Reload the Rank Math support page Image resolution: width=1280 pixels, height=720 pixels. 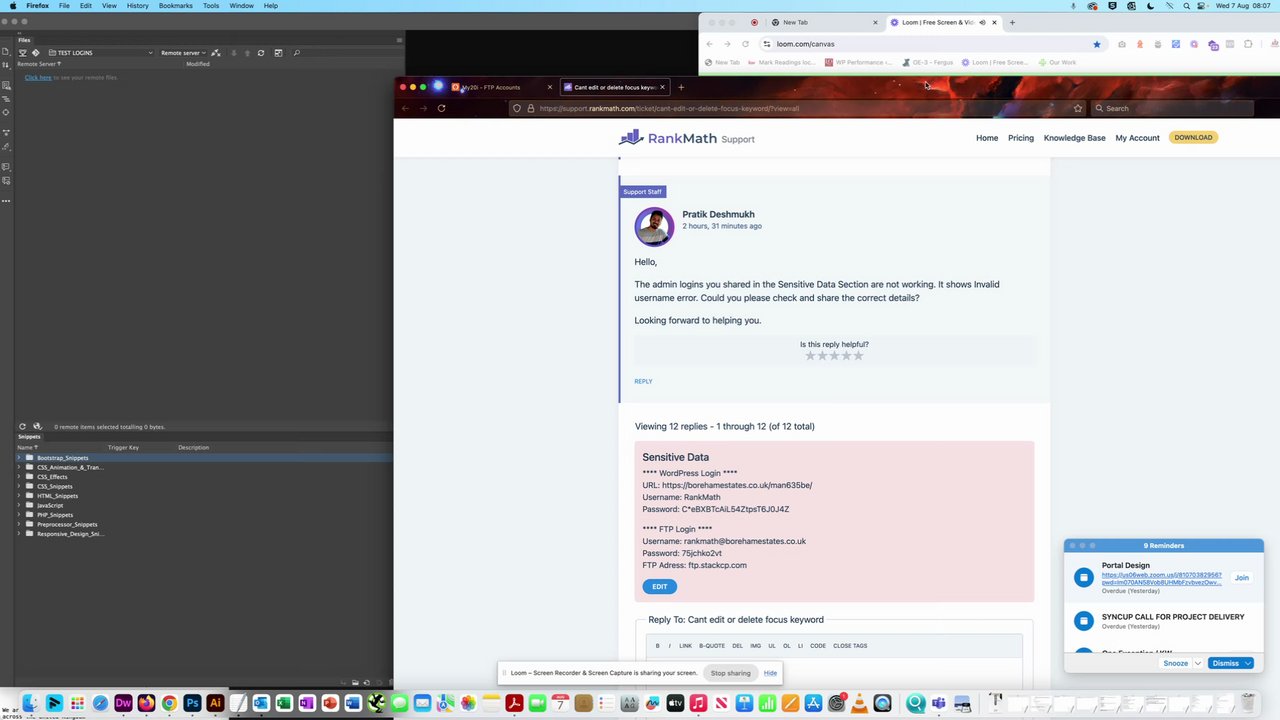point(441,108)
